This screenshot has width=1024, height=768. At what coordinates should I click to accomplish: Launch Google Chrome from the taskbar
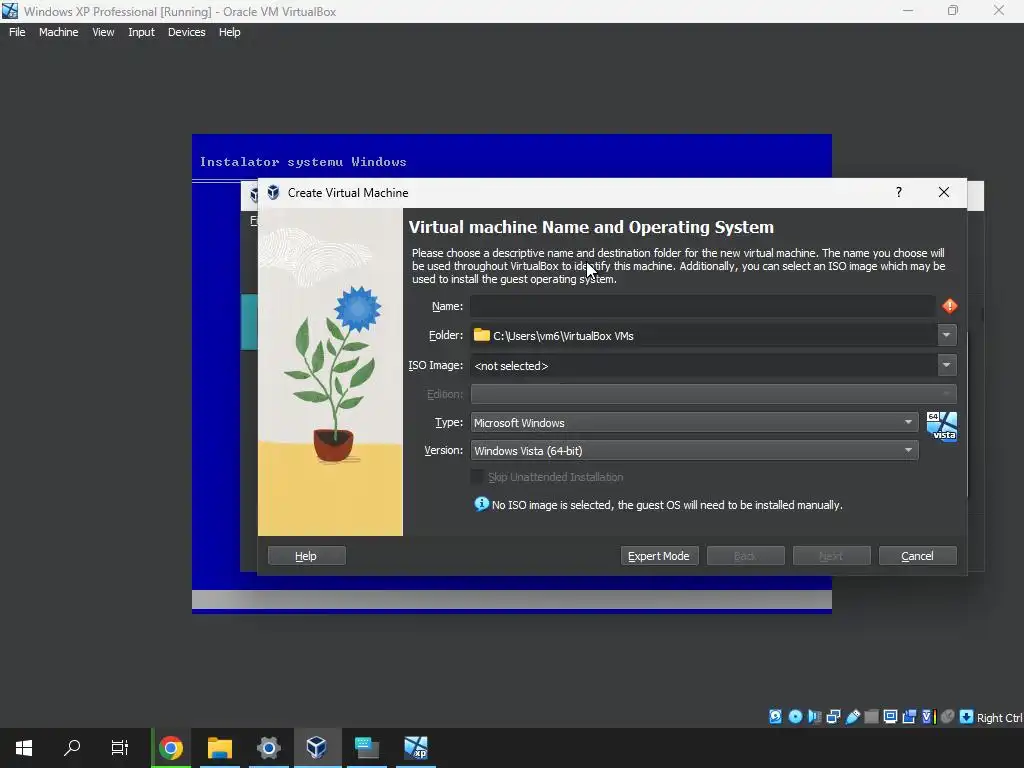[x=170, y=748]
